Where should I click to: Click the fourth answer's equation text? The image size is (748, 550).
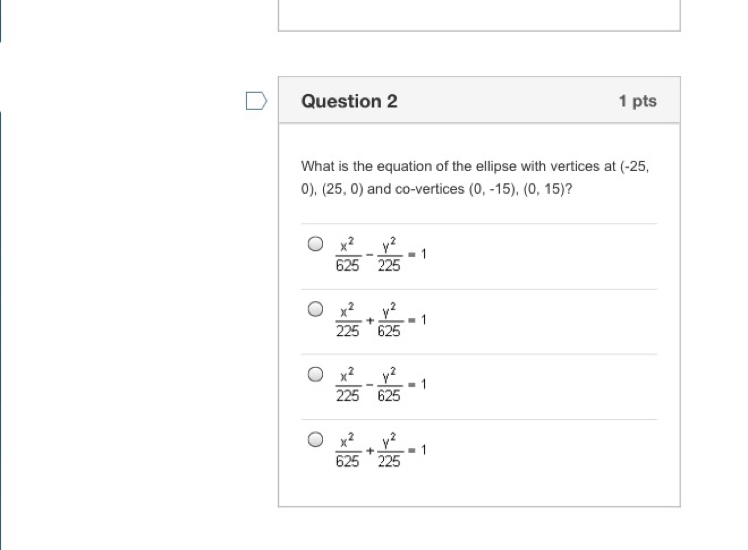pyautogui.click(x=381, y=450)
